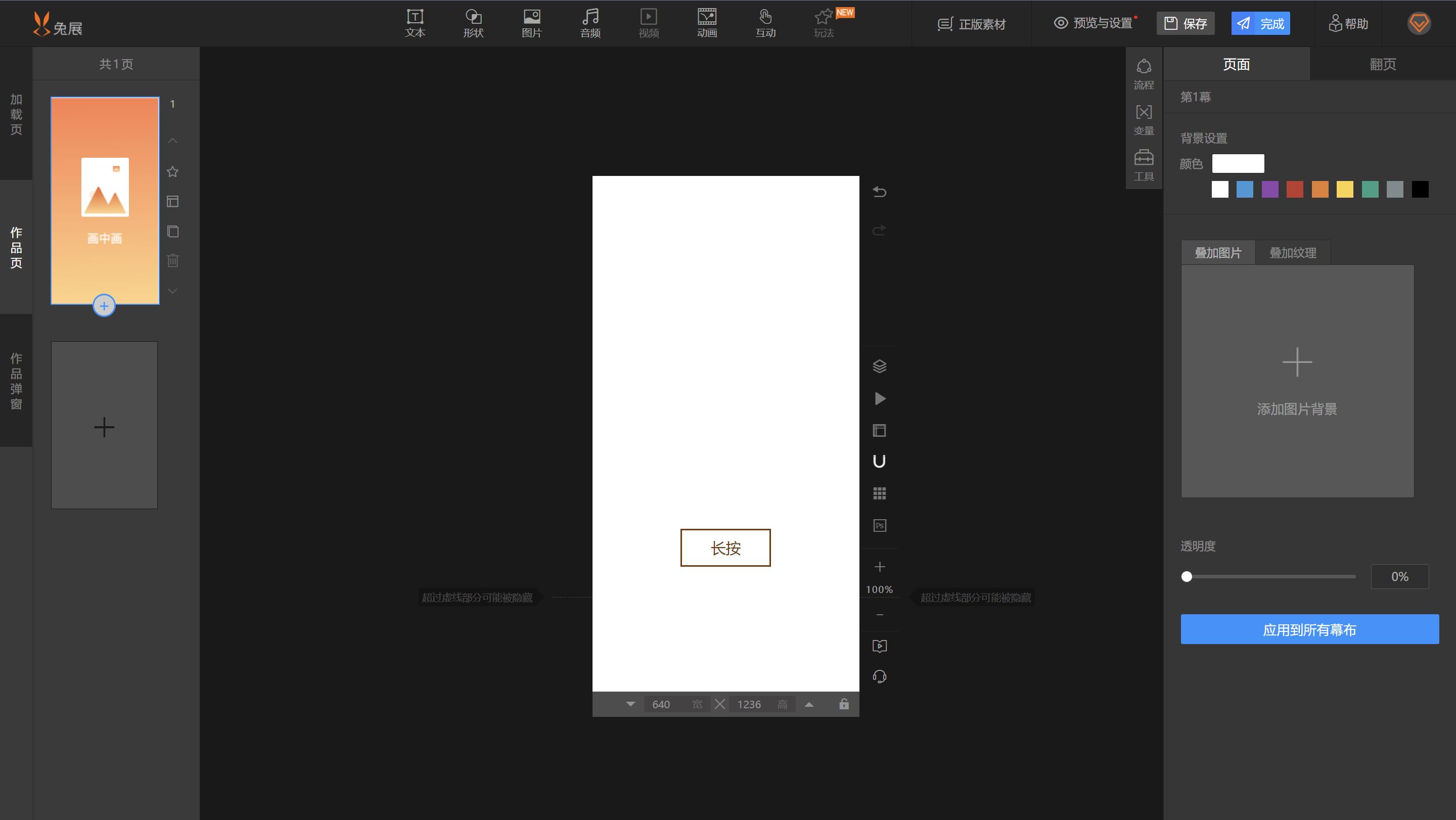This screenshot has height=820, width=1456.
Task: Open the 图片 image tool
Action: click(531, 24)
